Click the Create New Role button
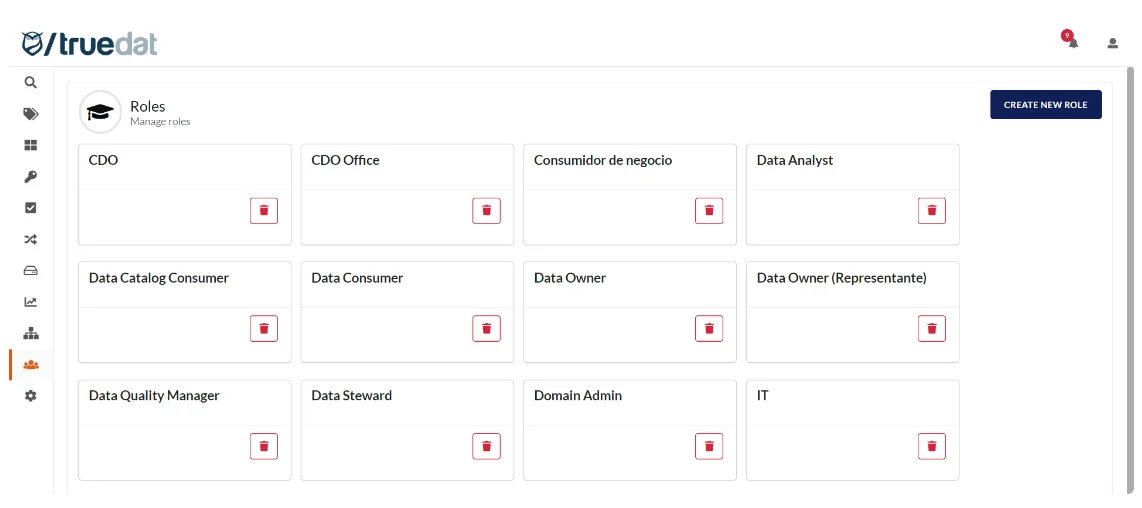Image resolution: width=1142 pixels, height=508 pixels. point(1045,105)
